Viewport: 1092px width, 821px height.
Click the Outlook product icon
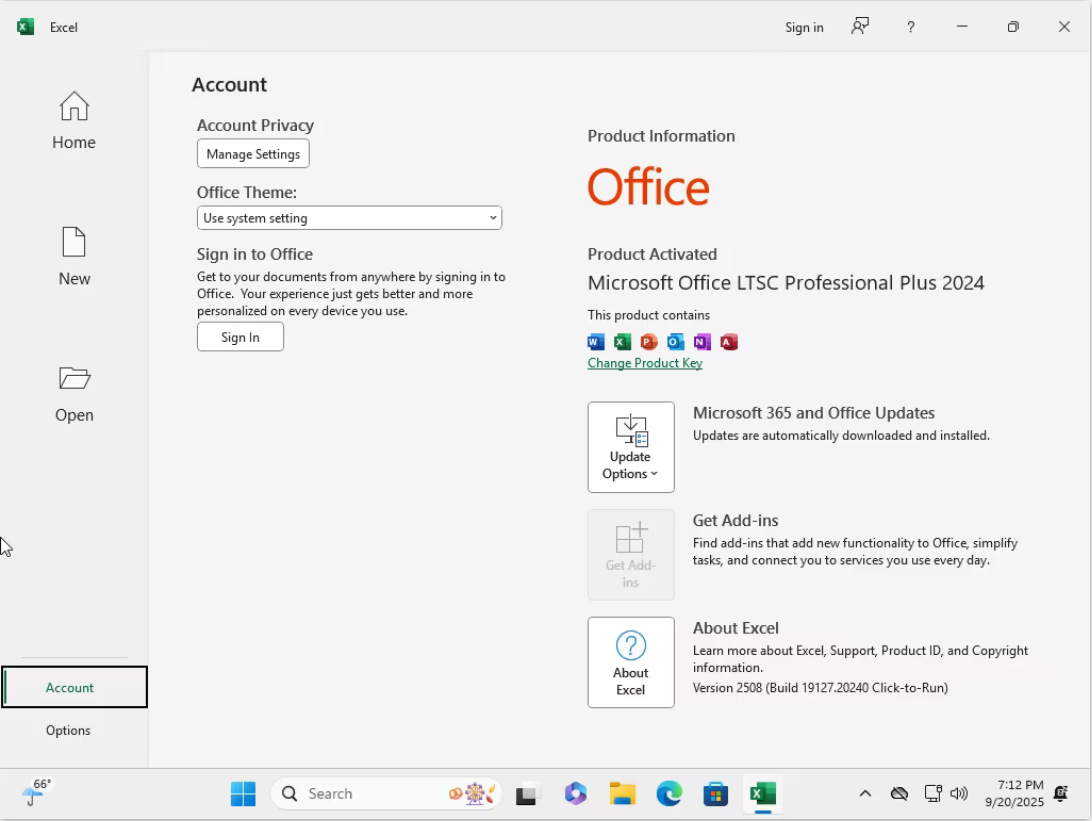[x=676, y=342]
